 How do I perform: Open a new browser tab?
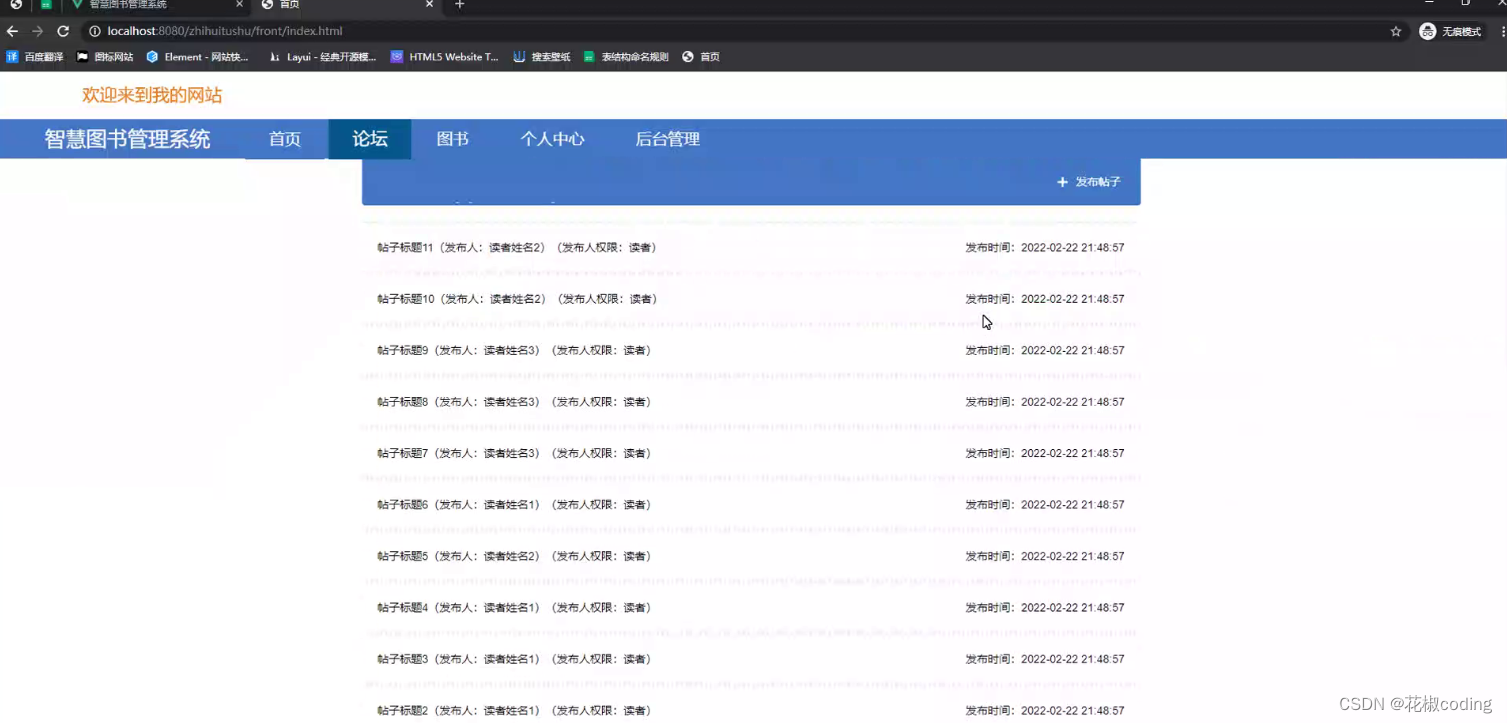(458, 5)
